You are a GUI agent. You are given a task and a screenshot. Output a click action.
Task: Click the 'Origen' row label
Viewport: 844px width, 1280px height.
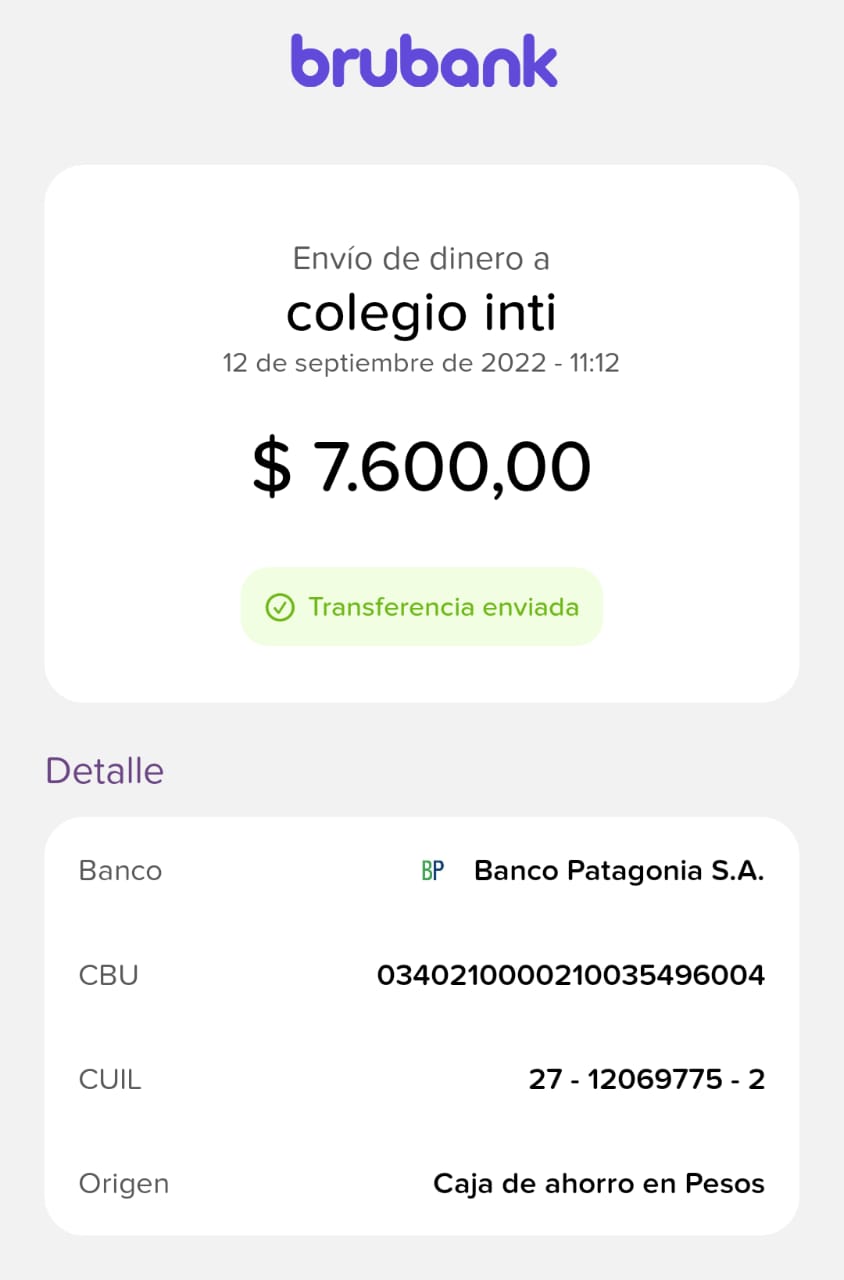[x=124, y=1184]
